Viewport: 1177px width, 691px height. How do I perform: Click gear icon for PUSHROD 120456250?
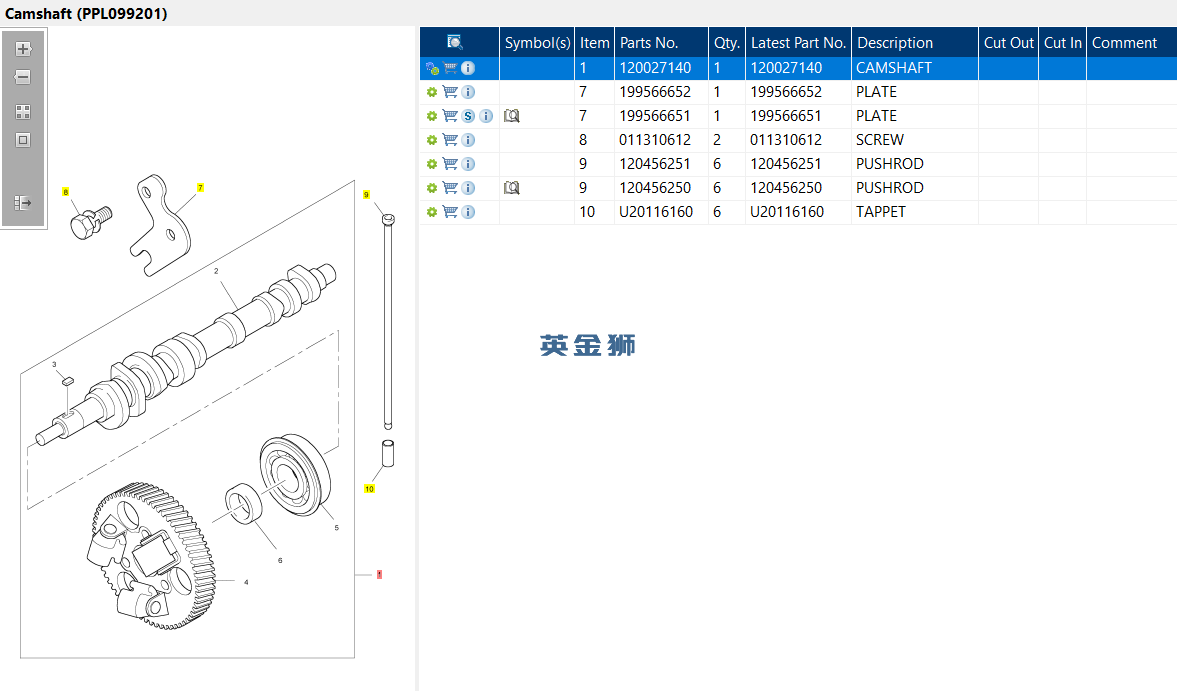click(x=432, y=188)
